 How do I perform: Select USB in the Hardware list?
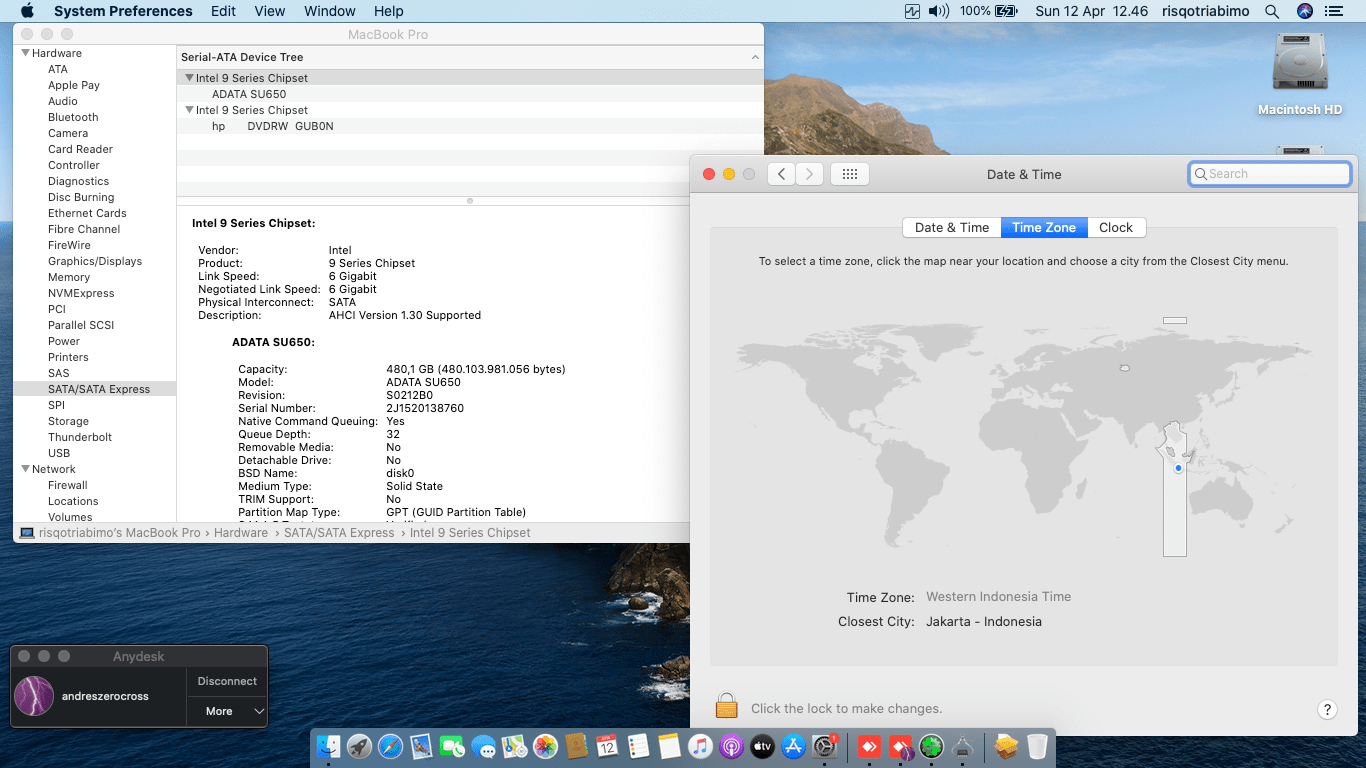59,453
